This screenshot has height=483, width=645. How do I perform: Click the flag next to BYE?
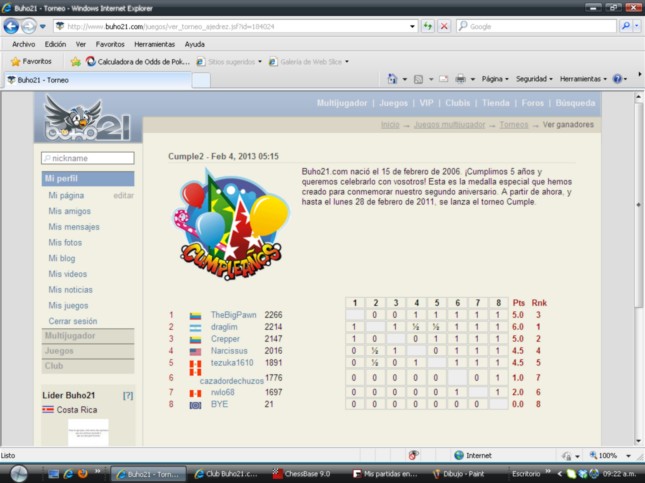point(195,405)
